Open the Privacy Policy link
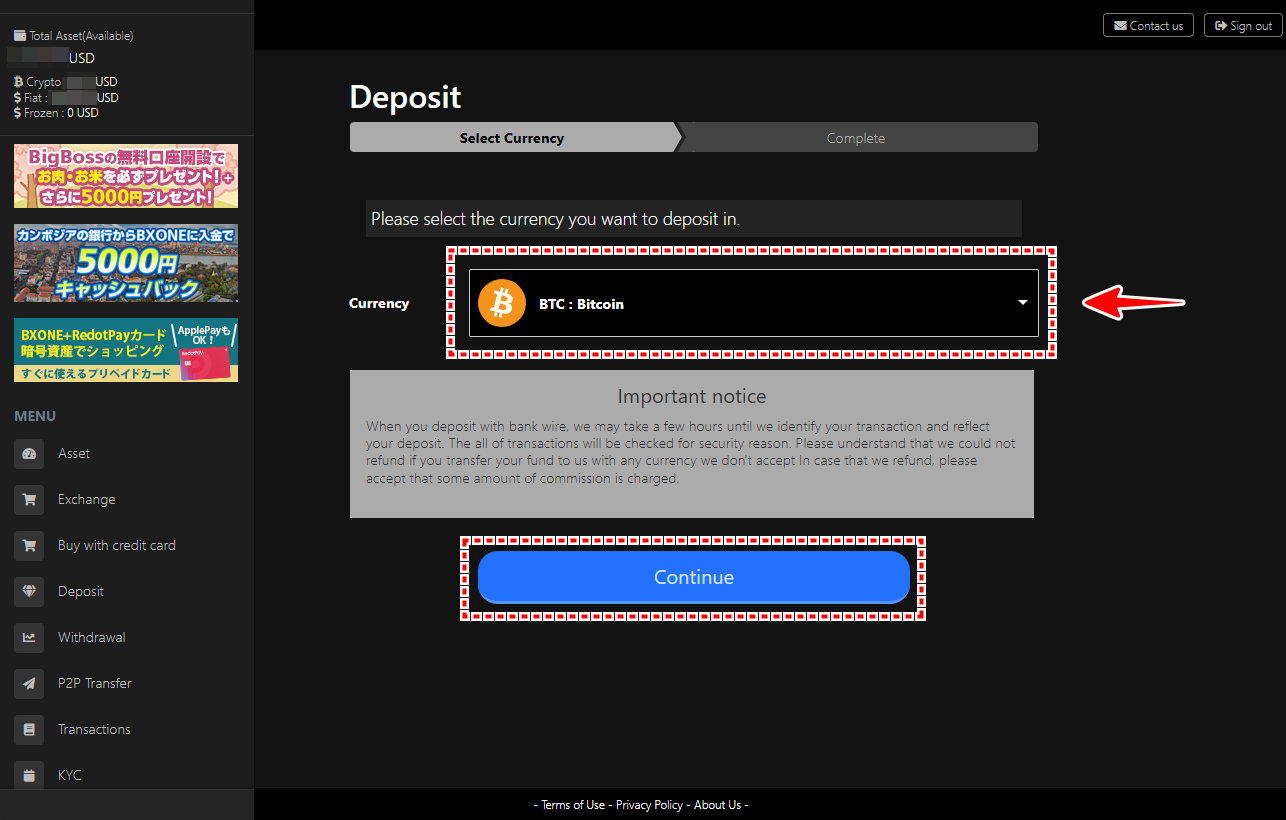This screenshot has width=1286, height=820. [x=649, y=805]
